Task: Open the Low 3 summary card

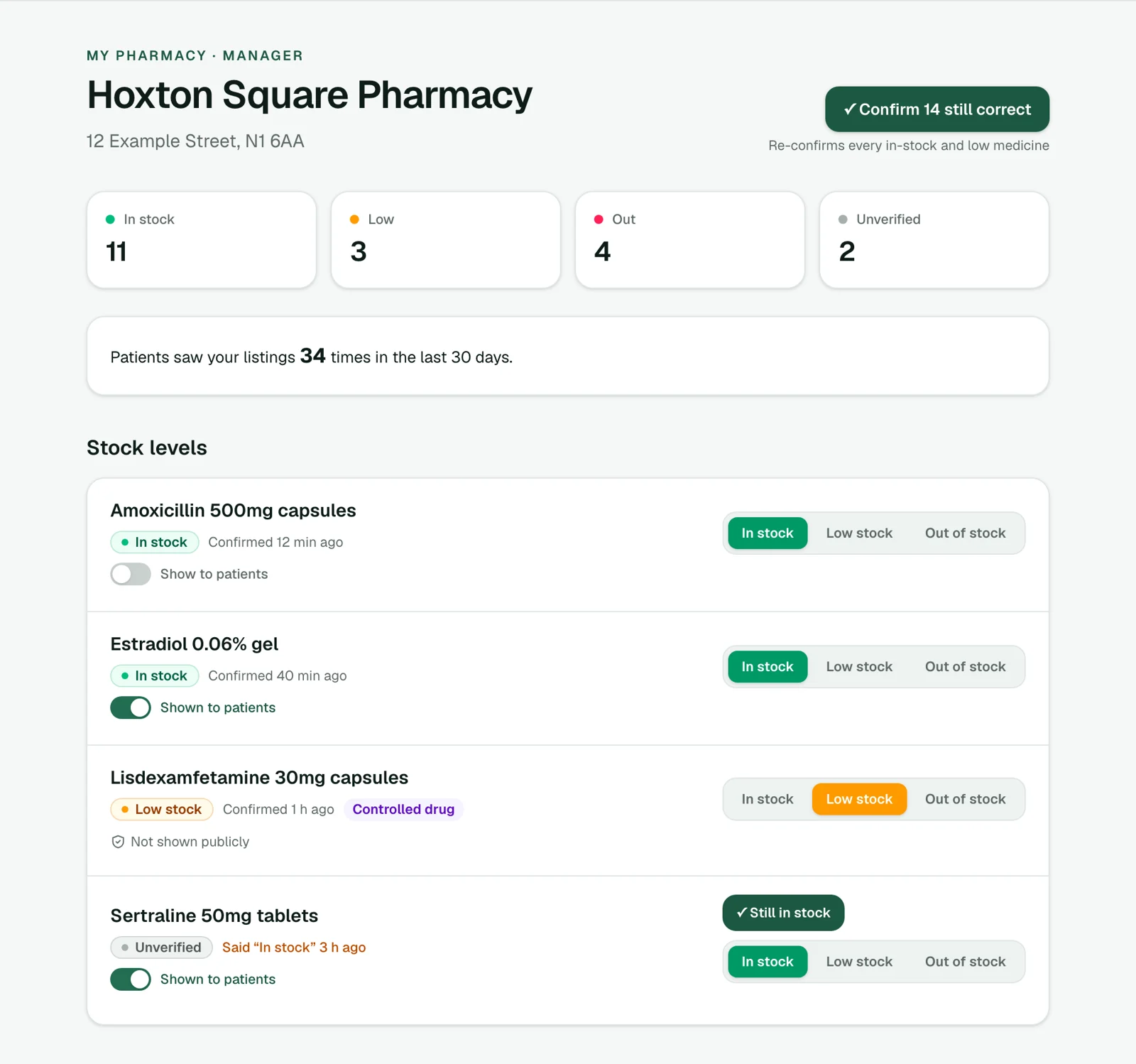Action: (446, 240)
